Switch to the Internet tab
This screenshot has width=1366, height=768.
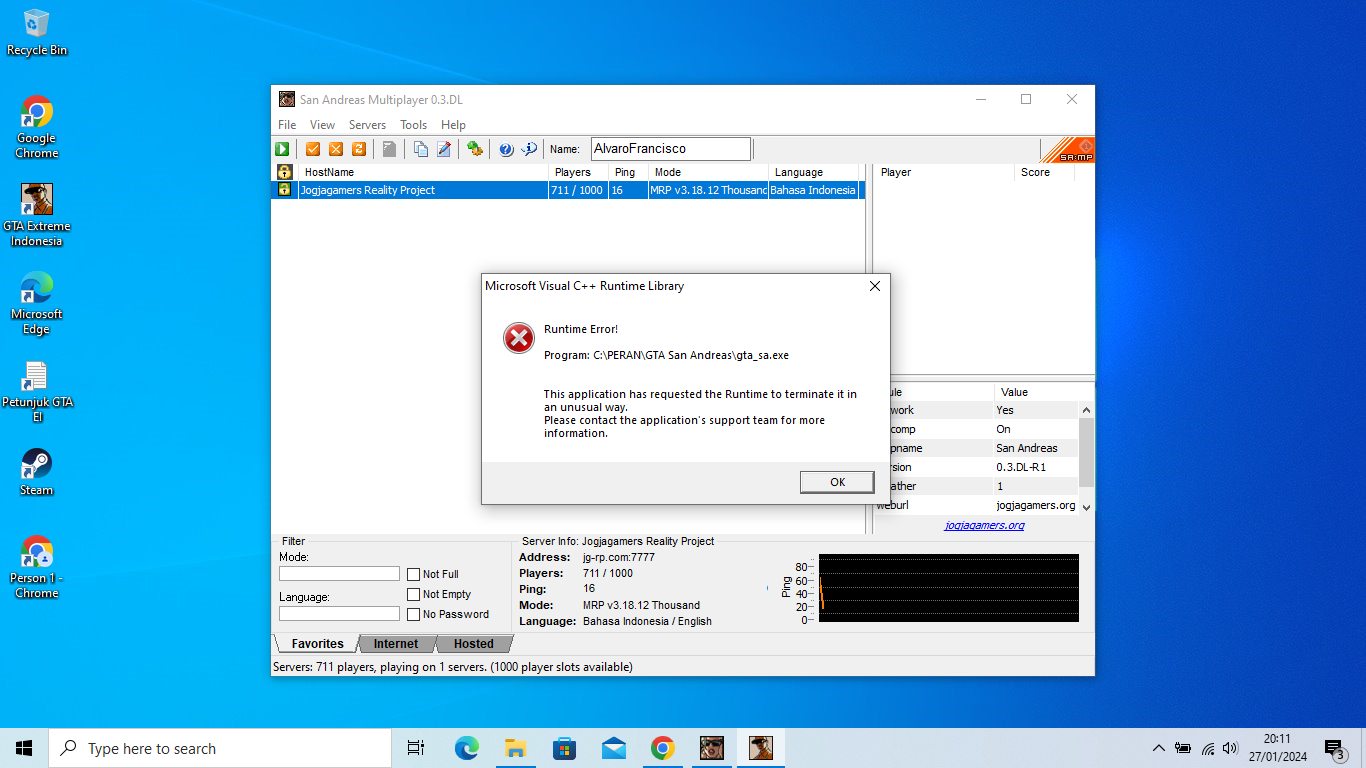396,644
